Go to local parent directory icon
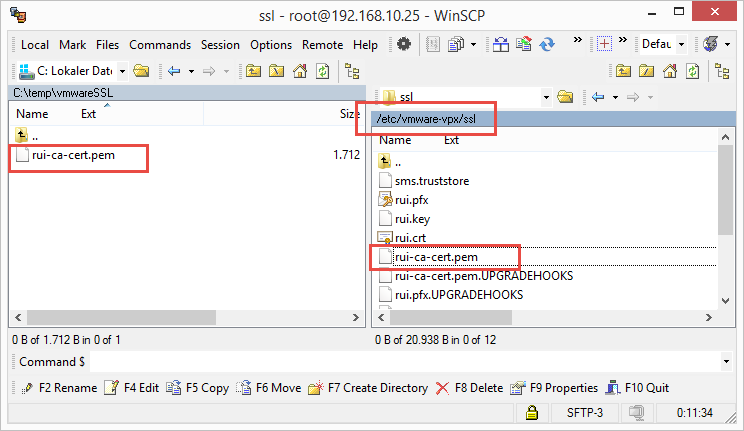744x431 pixels. click(253, 71)
